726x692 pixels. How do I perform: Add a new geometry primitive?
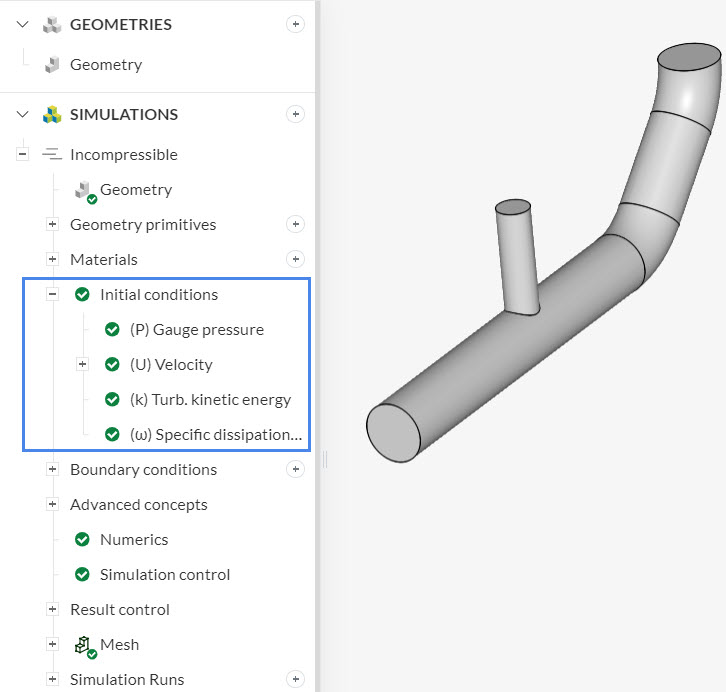coord(295,224)
